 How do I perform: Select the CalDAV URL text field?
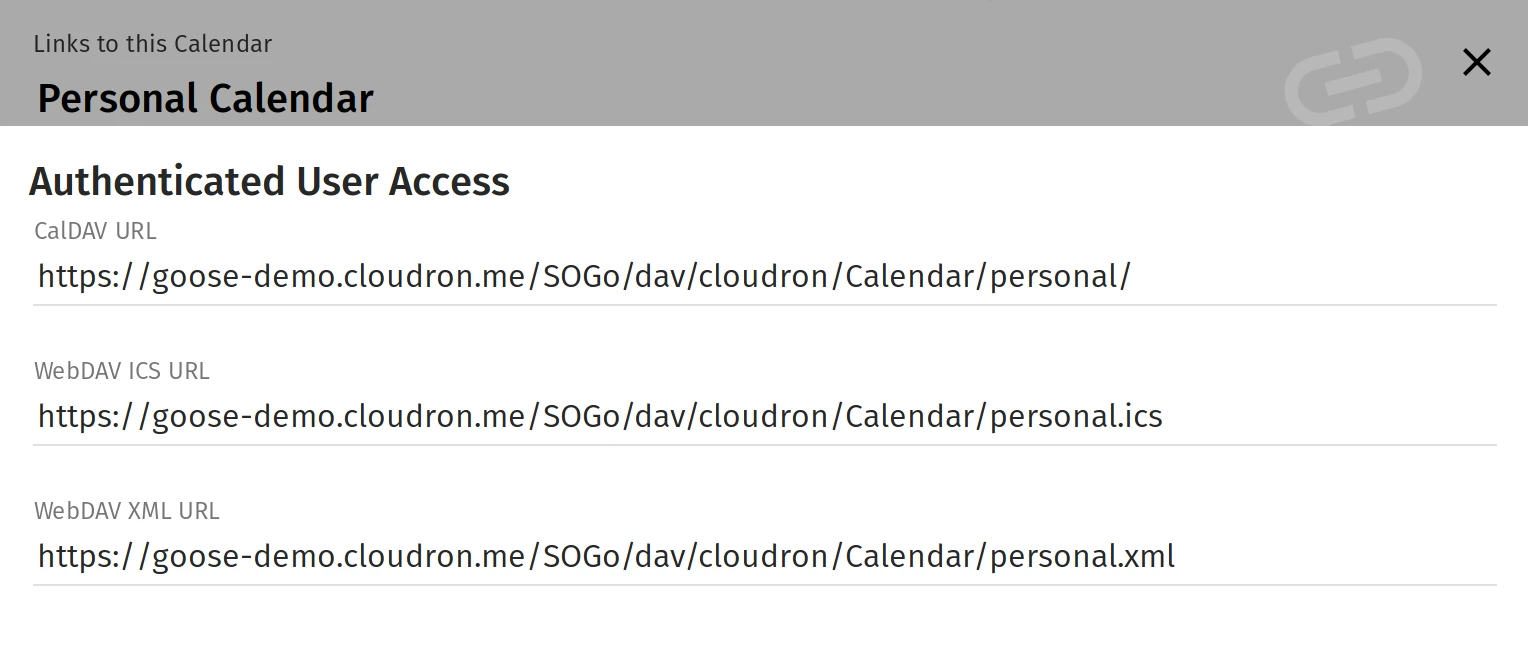coord(583,276)
